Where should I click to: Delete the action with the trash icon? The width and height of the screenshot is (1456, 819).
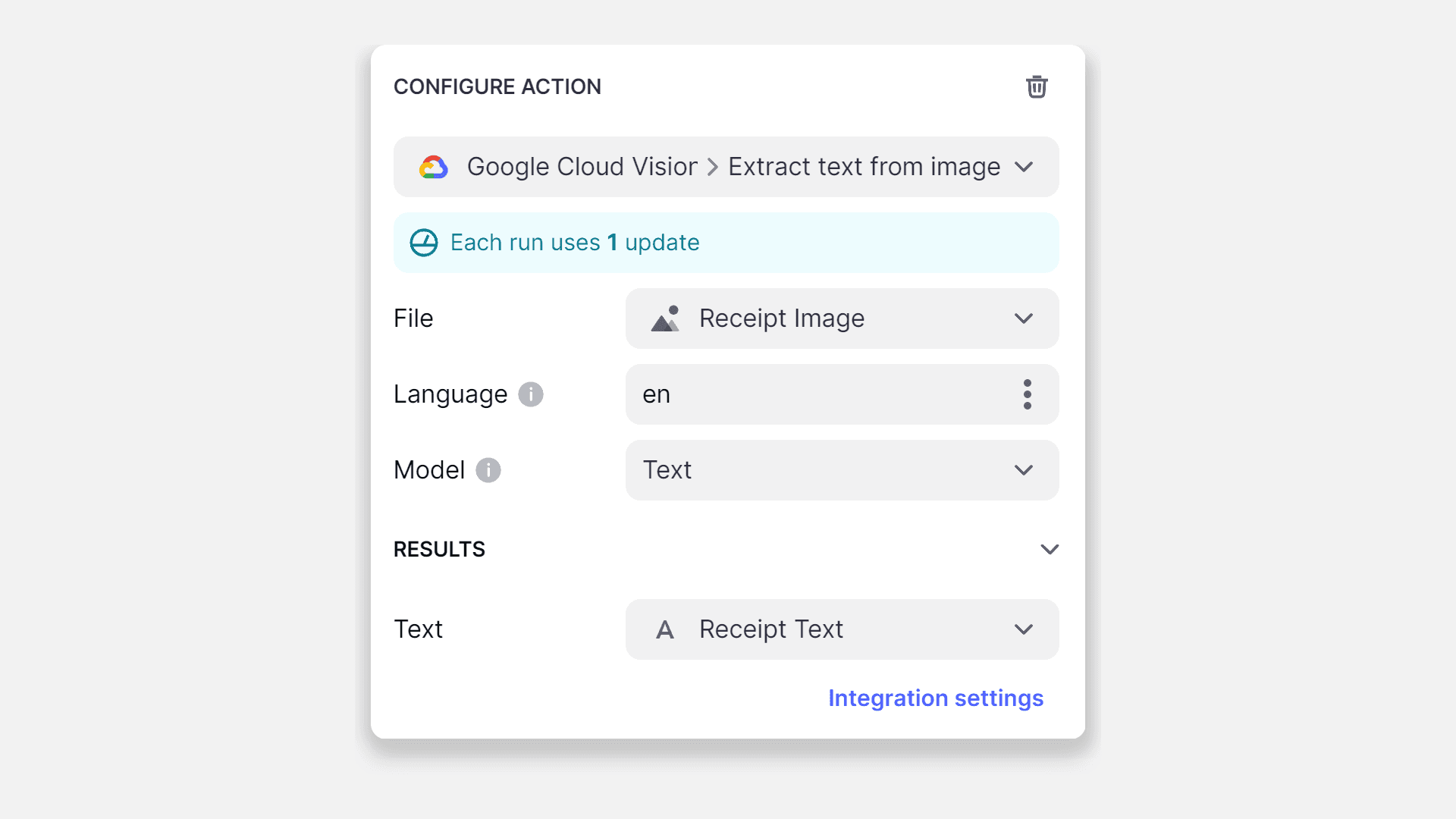coord(1037,87)
